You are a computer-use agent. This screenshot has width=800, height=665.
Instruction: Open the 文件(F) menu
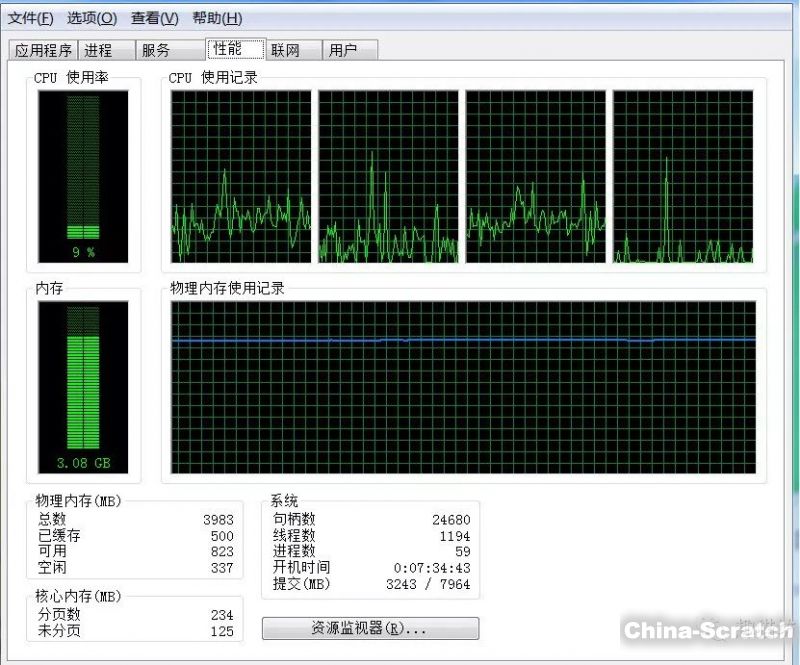[x=31, y=18]
